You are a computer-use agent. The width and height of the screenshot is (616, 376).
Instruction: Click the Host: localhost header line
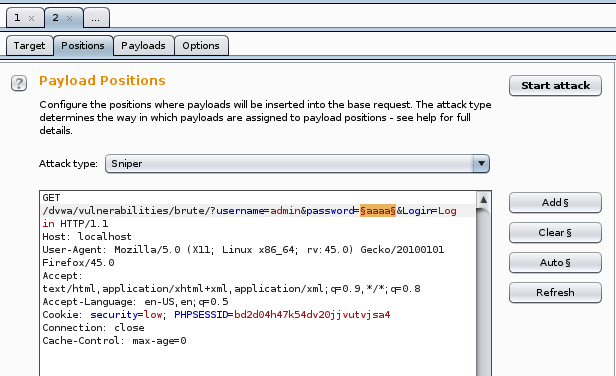tap(87, 237)
